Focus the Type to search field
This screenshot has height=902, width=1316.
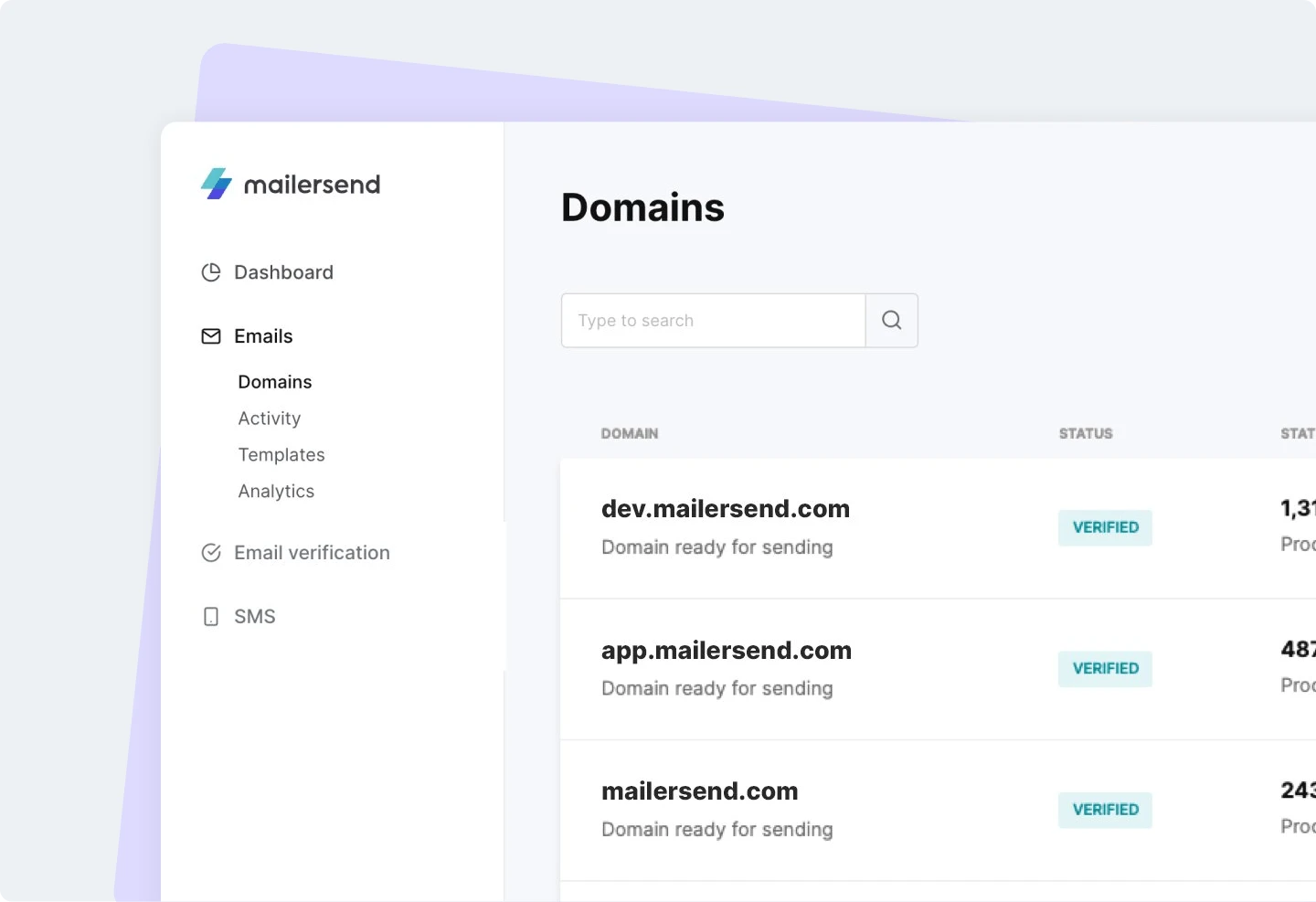714,320
